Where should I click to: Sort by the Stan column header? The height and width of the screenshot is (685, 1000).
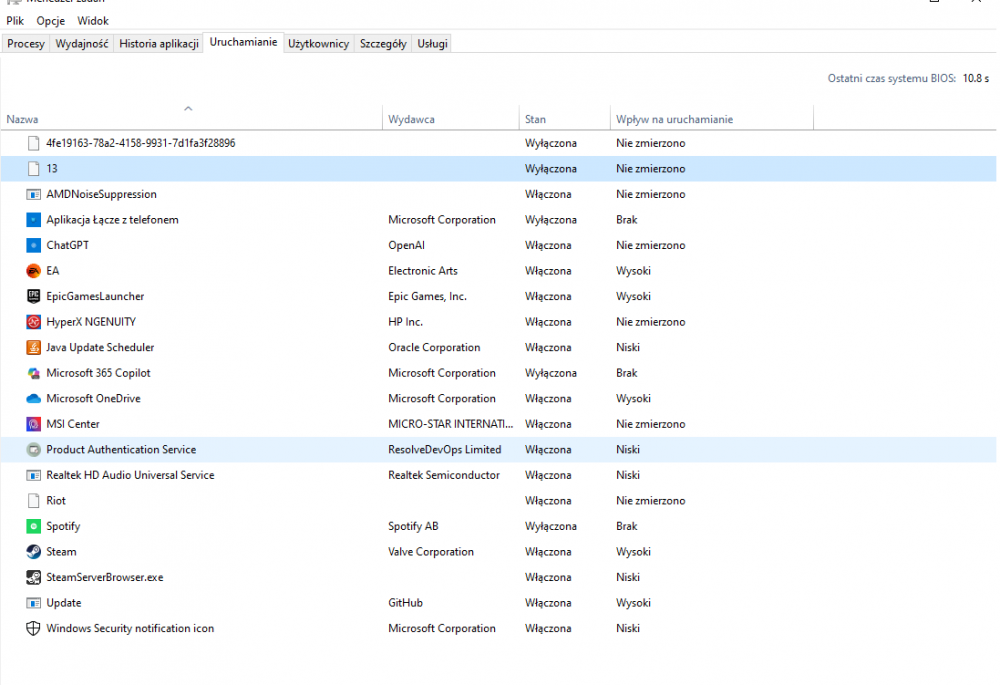[535, 120]
